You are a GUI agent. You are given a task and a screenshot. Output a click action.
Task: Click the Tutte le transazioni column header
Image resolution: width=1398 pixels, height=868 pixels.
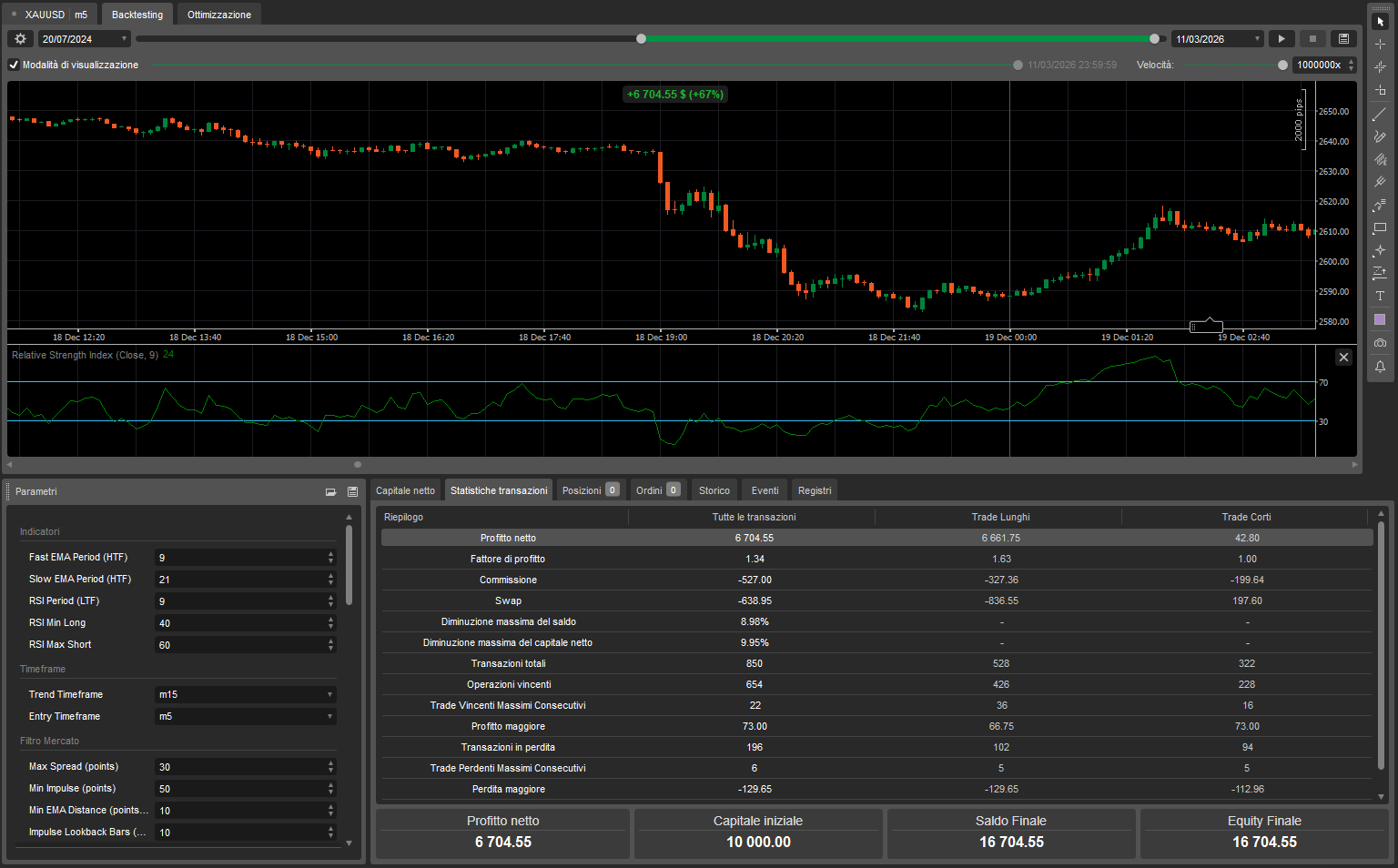click(x=754, y=517)
